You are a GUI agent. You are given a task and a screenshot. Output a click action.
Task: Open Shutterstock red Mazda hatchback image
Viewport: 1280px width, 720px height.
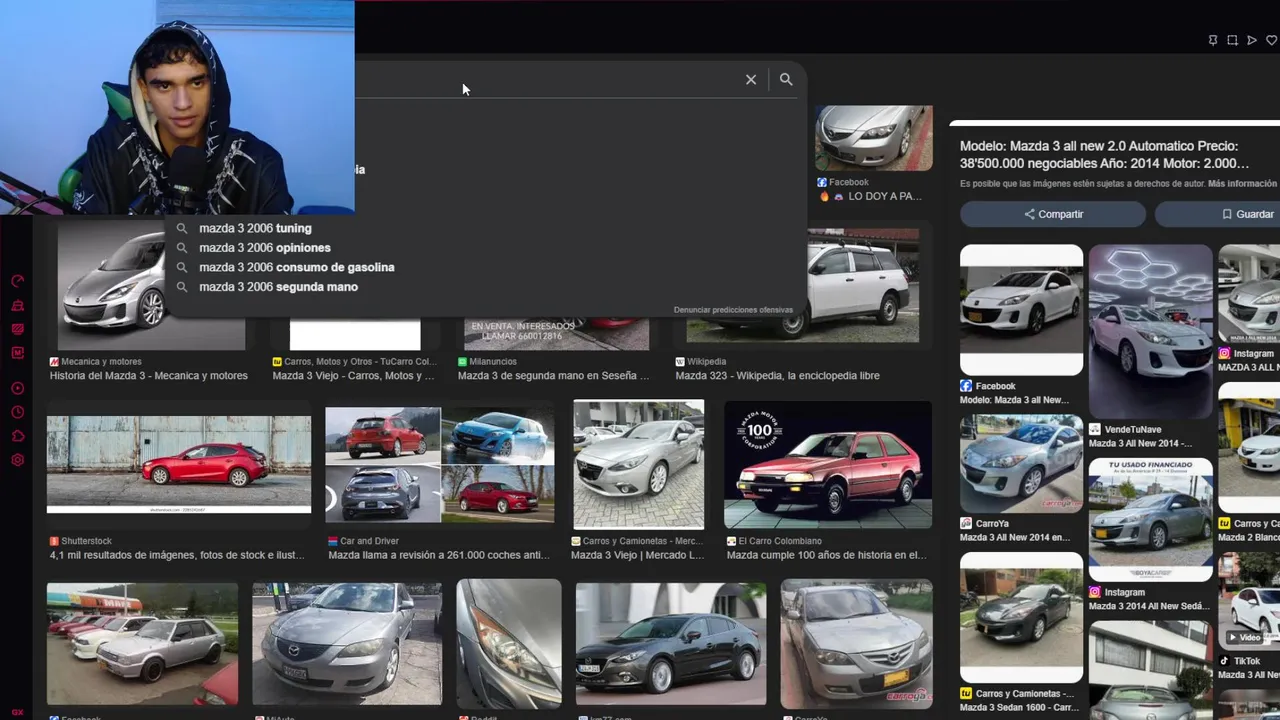pyautogui.click(x=179, y=465)
